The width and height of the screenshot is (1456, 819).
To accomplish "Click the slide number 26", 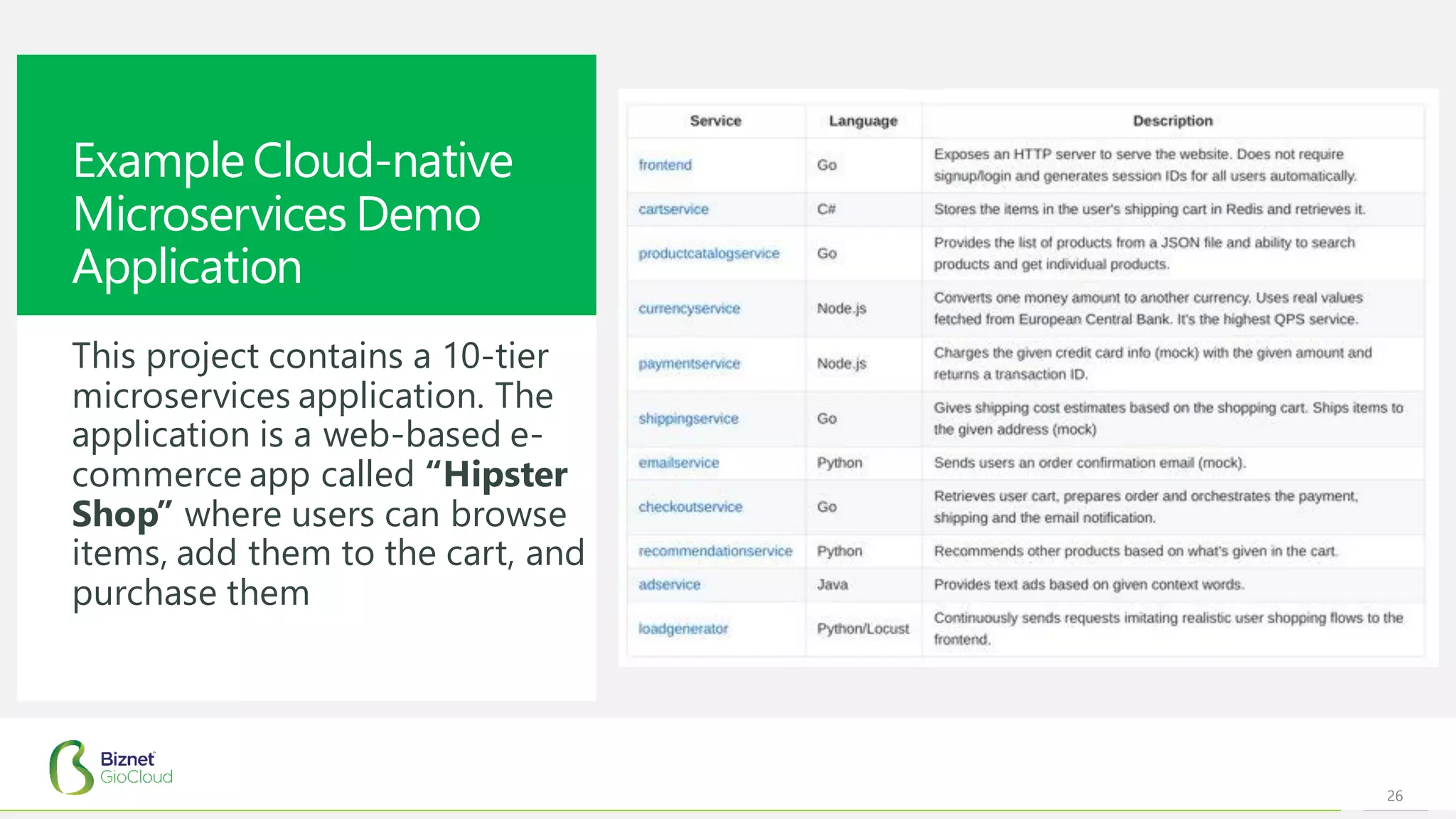I will coord(1395,796).
